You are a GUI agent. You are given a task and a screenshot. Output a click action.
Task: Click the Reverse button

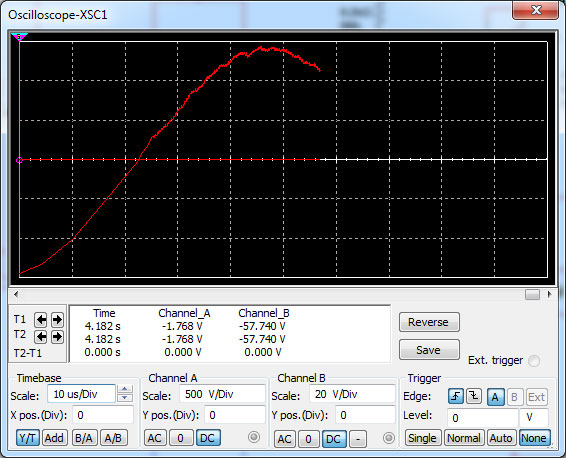(x=429, y=322)
